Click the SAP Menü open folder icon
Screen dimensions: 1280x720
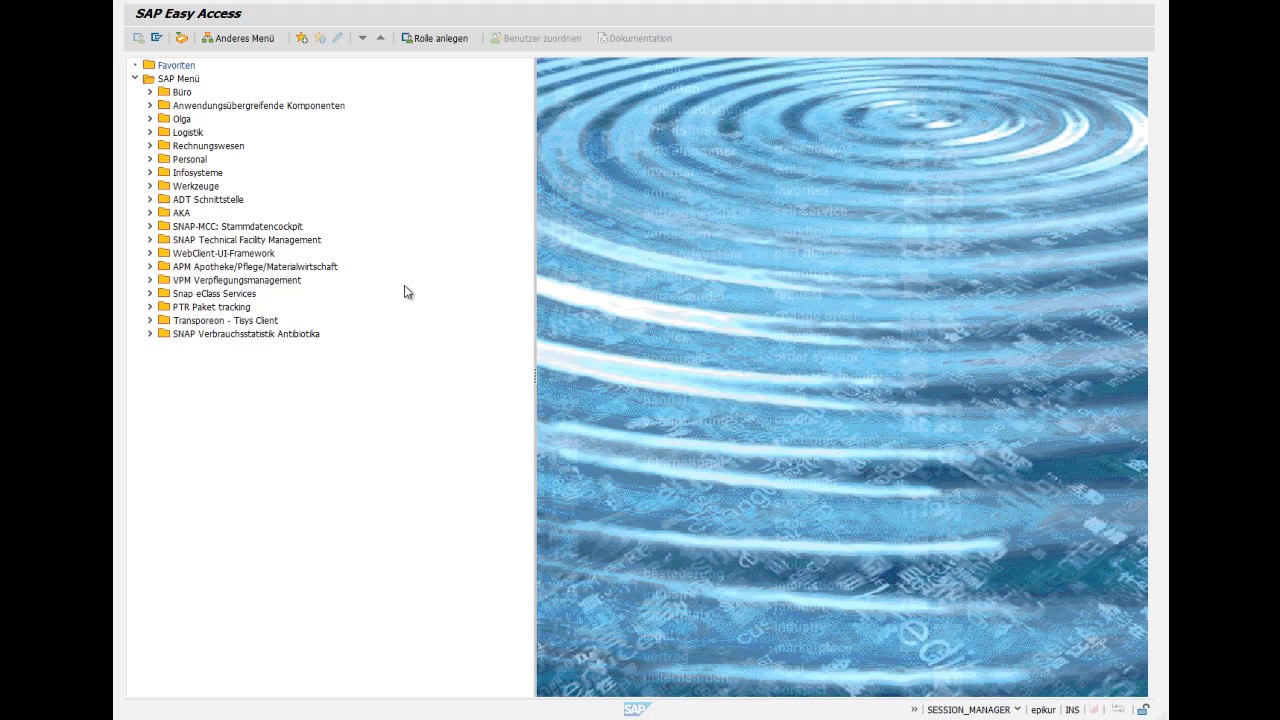click(x=149, y=78)
